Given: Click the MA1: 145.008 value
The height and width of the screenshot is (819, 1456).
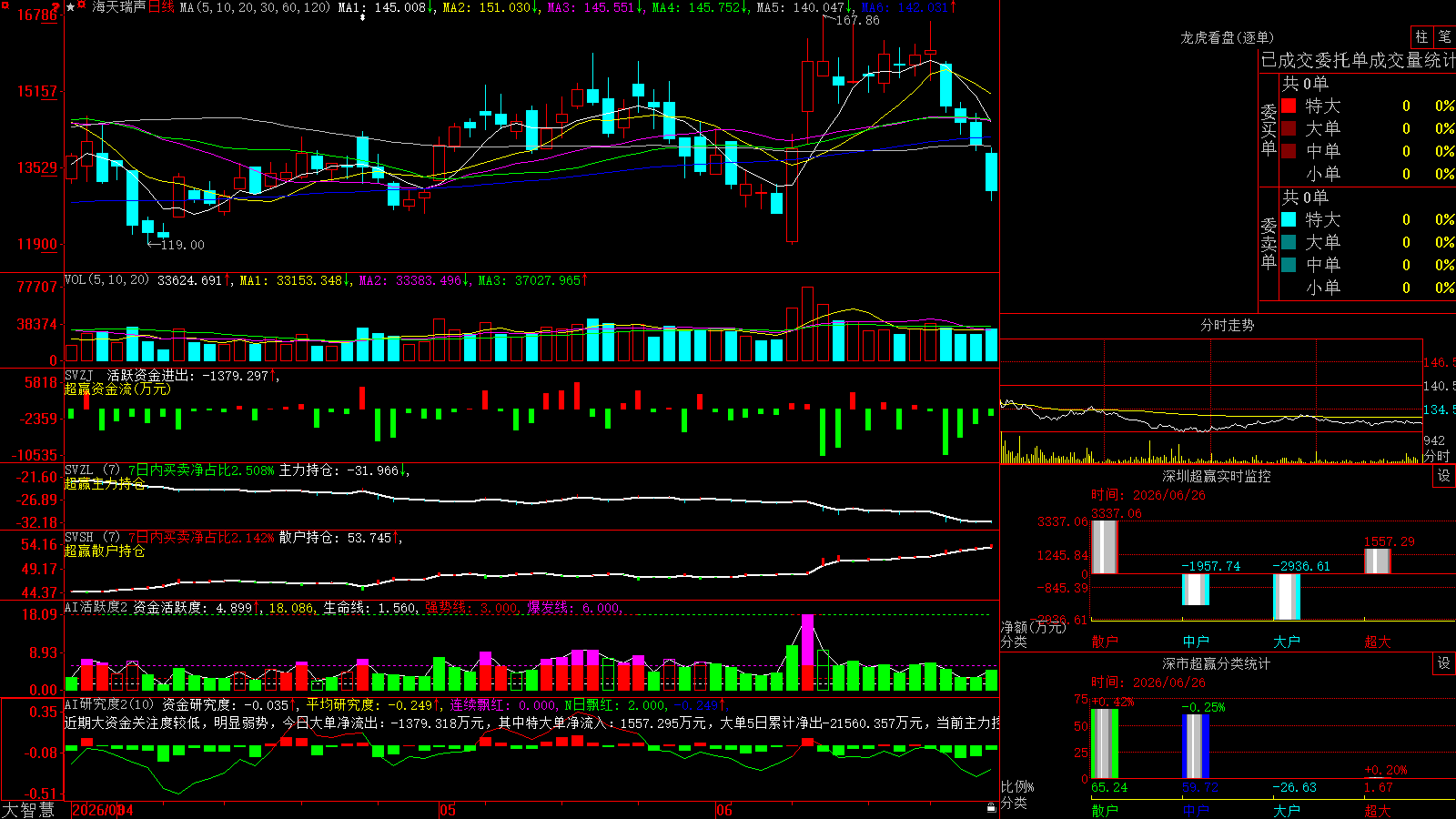Looking at the screenshot, I should point(386,7).
